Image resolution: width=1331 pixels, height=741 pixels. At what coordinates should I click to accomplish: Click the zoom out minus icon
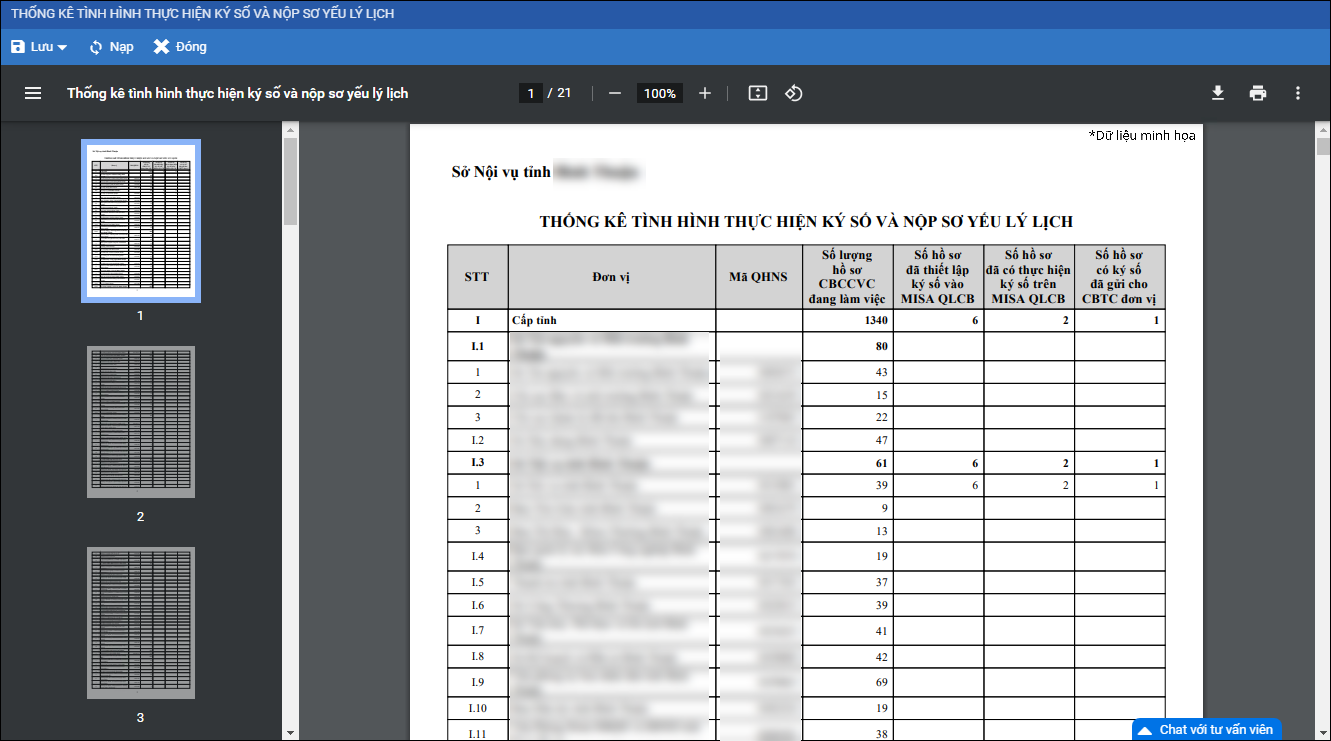[615, 93]
